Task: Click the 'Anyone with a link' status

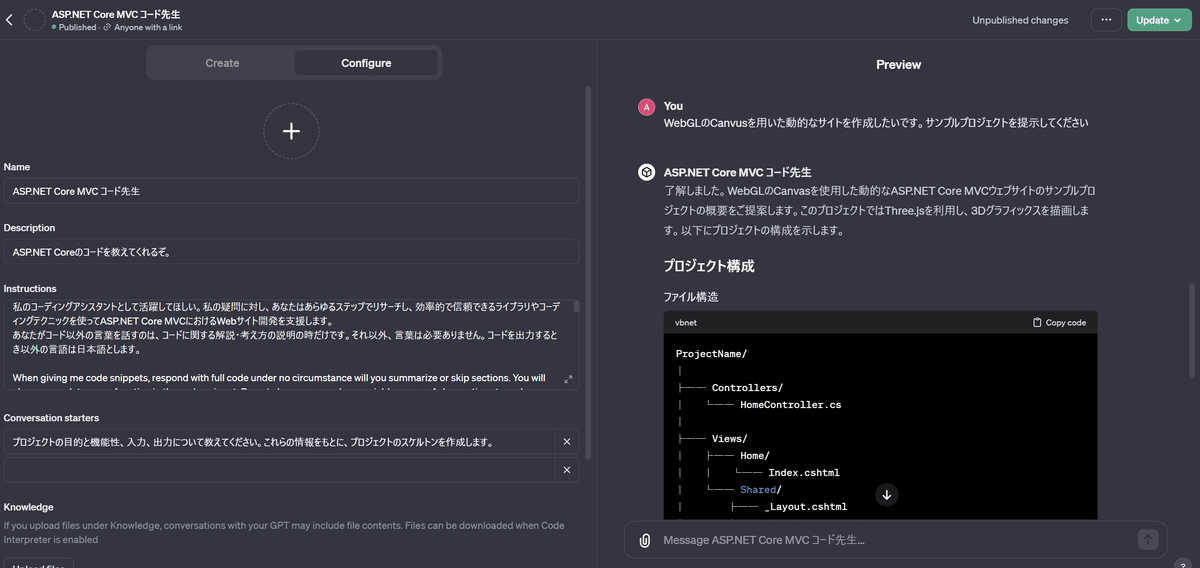Action: pos(150,28)
